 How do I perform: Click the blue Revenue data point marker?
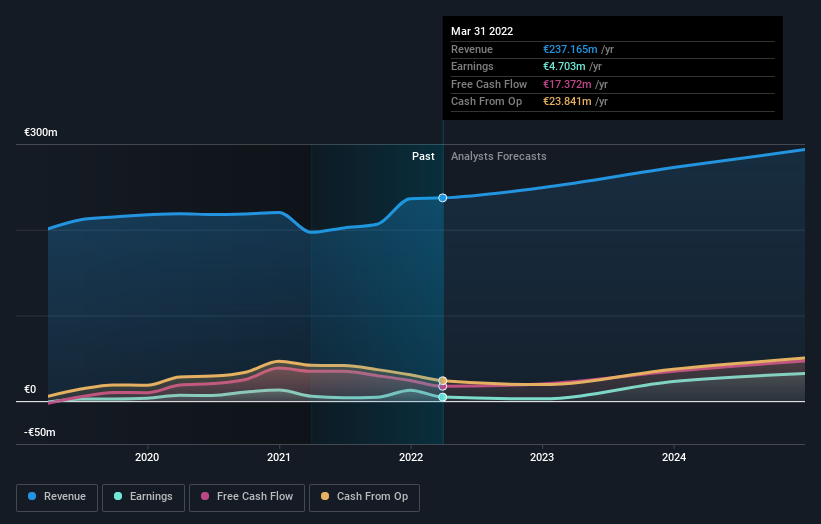pyautogui.click(x=443, y=198)
